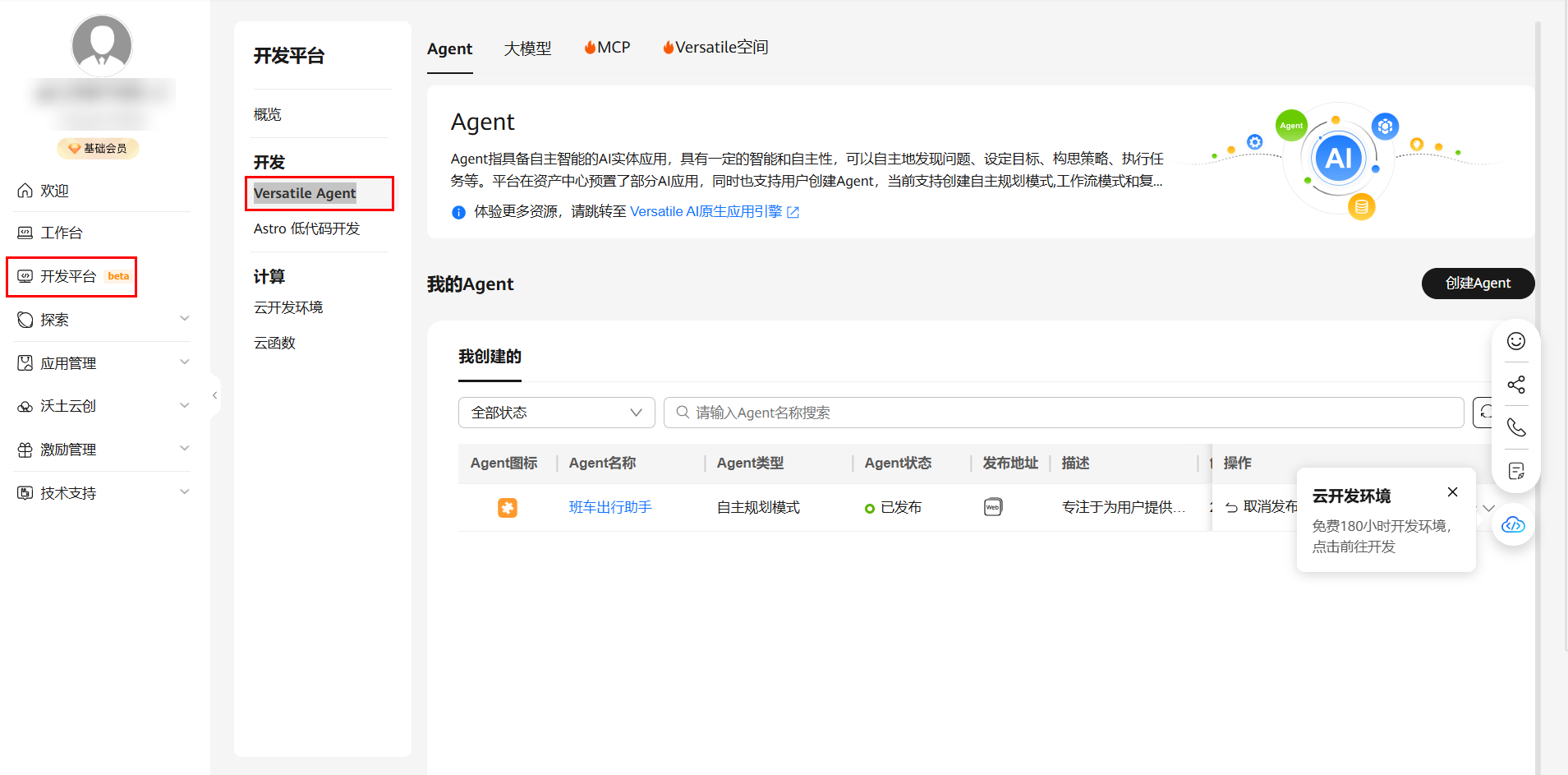Close the 云开发环境 popup notification

[1452, 491]
